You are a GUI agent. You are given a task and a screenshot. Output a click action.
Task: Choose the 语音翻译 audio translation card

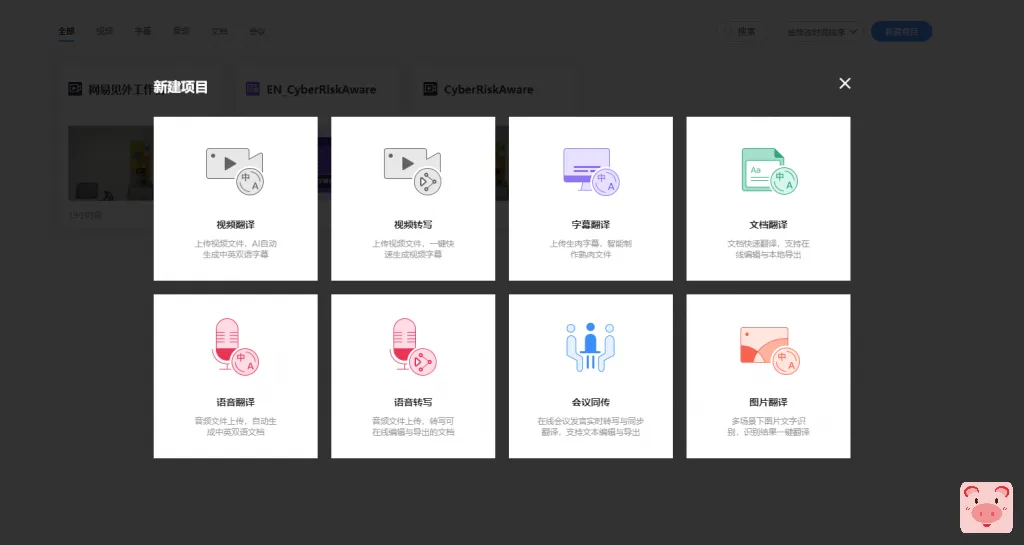tap(235, 376)
